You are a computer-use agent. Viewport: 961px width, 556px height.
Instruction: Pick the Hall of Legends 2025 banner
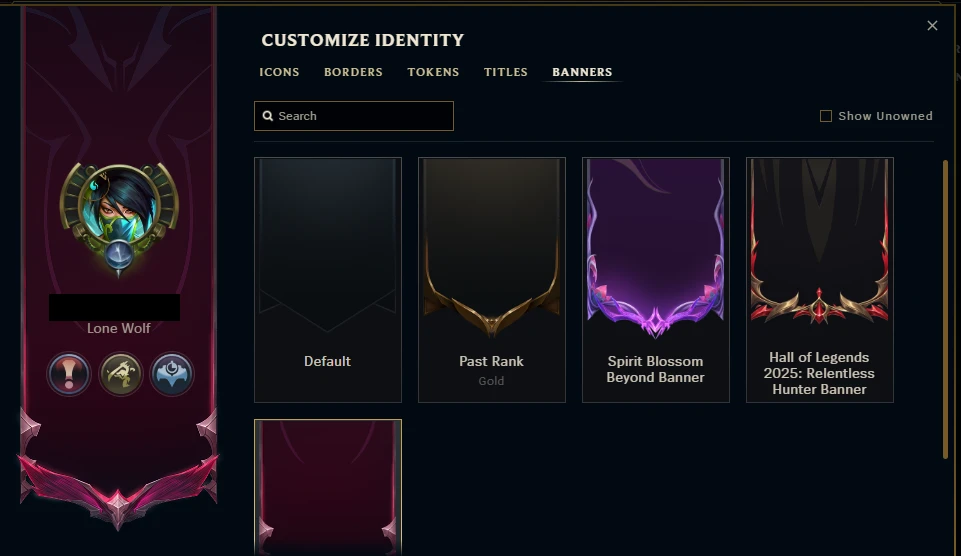click(x=820, y=280)
